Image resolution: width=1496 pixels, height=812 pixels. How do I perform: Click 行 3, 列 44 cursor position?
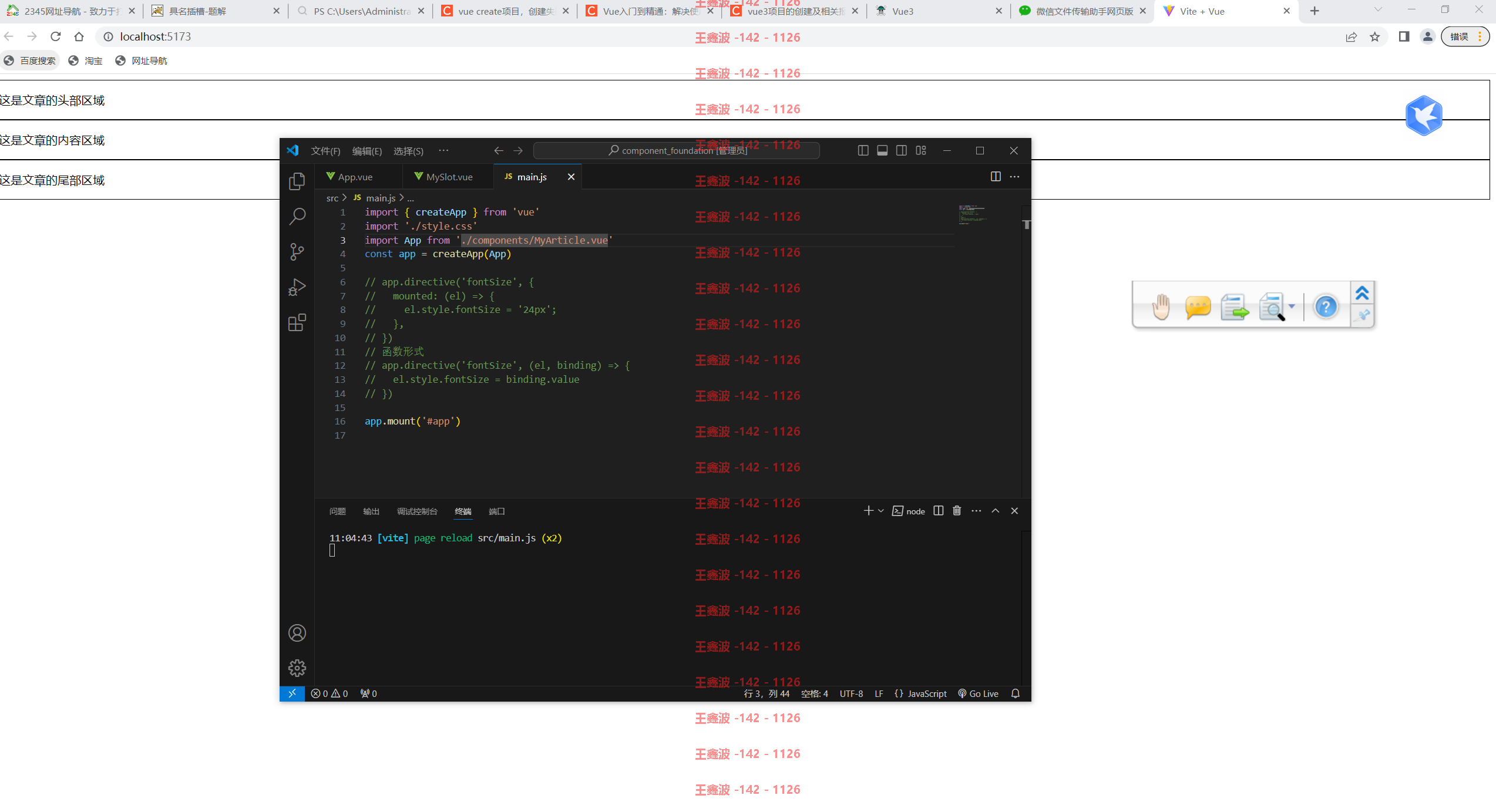767,693
